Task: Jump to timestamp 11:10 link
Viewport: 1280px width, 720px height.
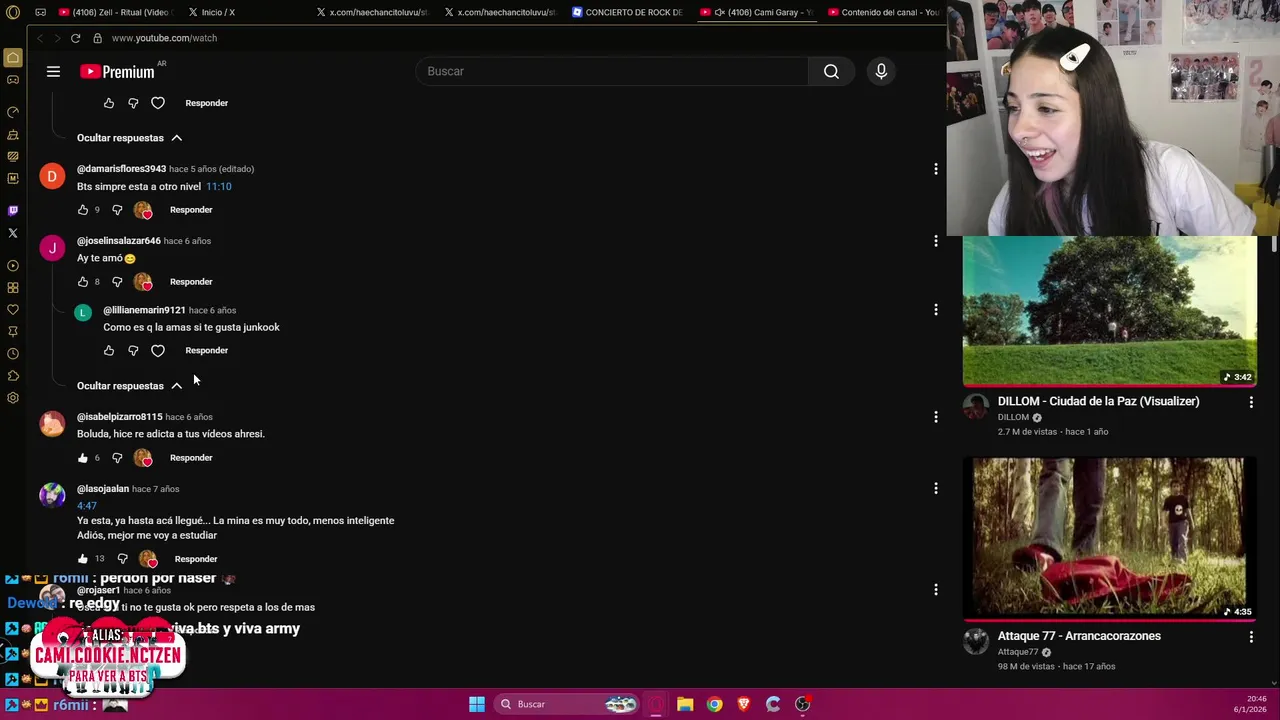Action: (x=218, y=187)
